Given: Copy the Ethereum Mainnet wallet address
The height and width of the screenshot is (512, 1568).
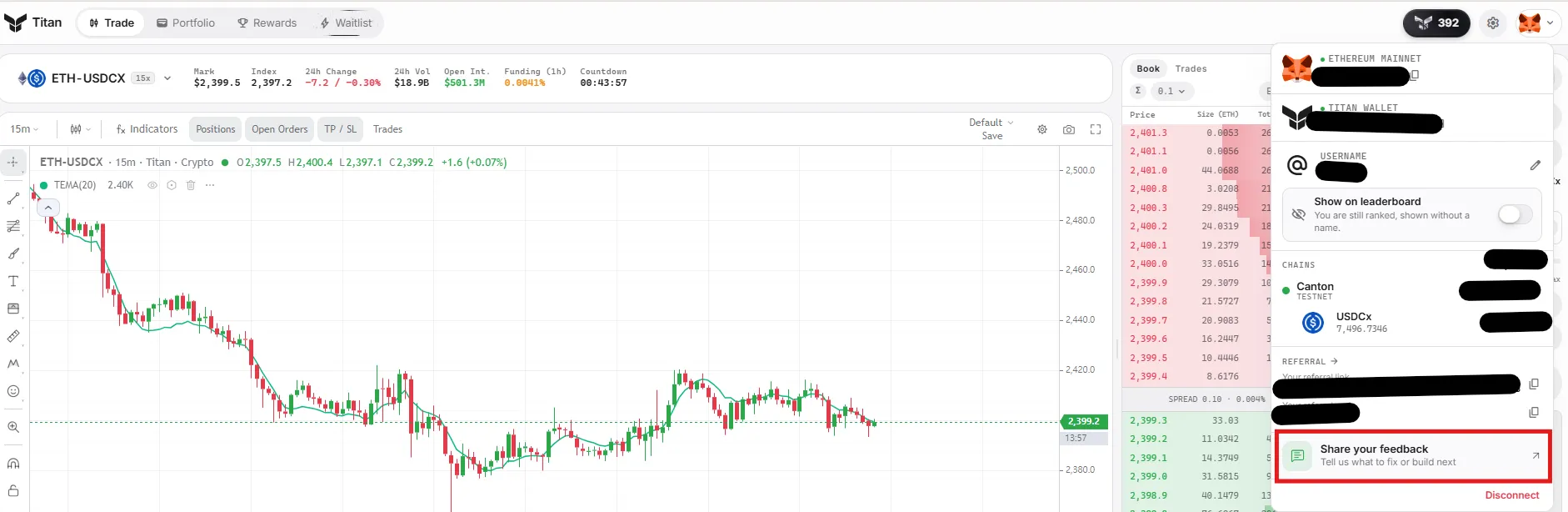Looking at the screenshot, I should click(x=1415, y=75).
